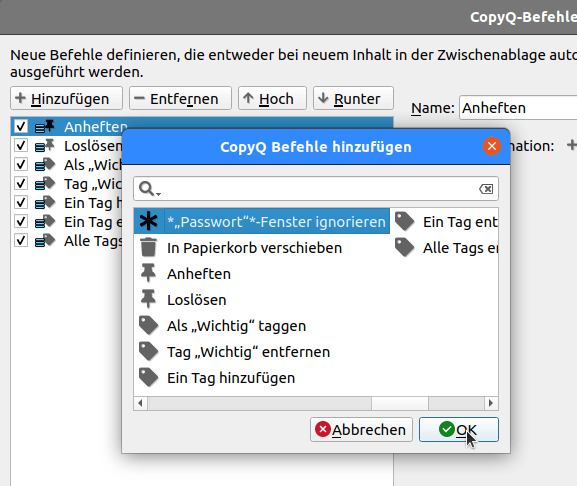Select the Alle Tags e… entry

tap(445, 248)
